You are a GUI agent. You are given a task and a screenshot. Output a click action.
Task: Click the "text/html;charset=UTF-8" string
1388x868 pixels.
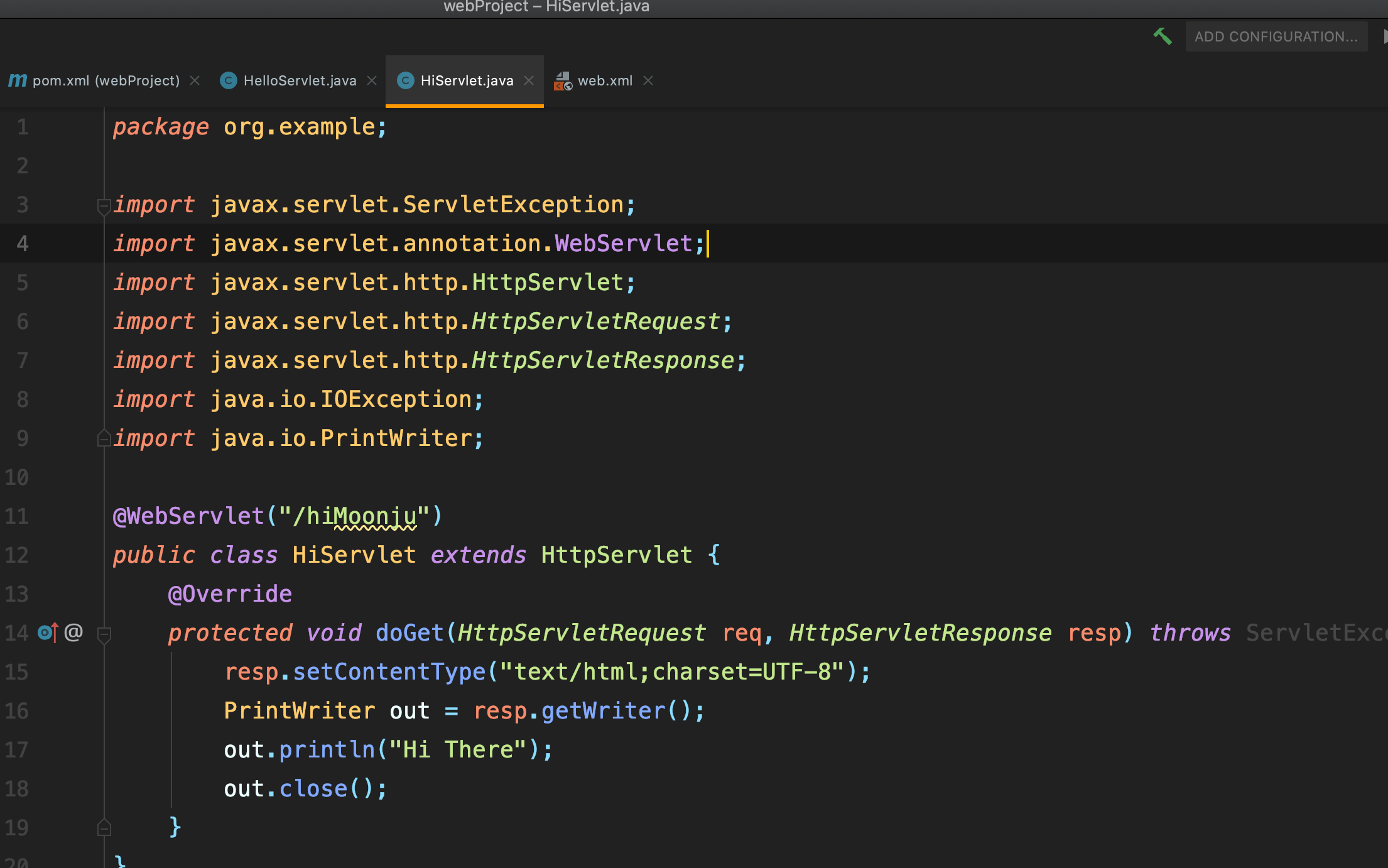pos(672,672)
